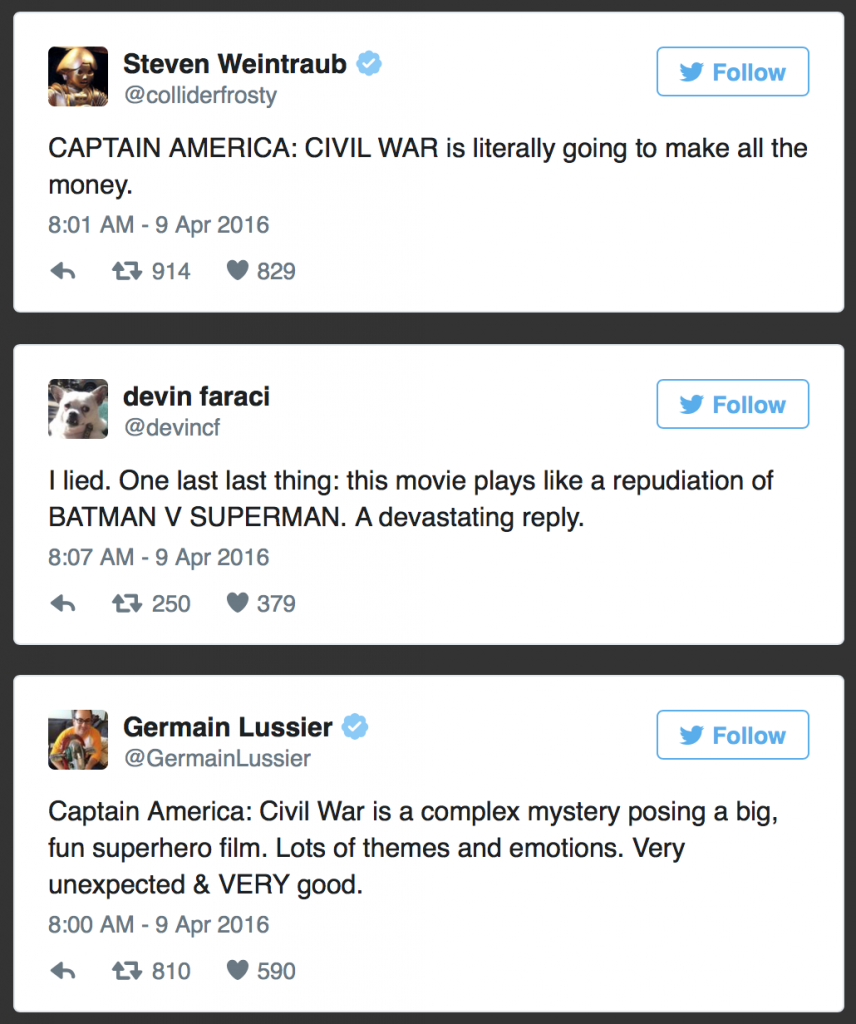Viewport: 856px width, 1024px height.
Task: Open the 8:01 AM - 9 Apr 2016 timestamp
Action: pos(159,225)
